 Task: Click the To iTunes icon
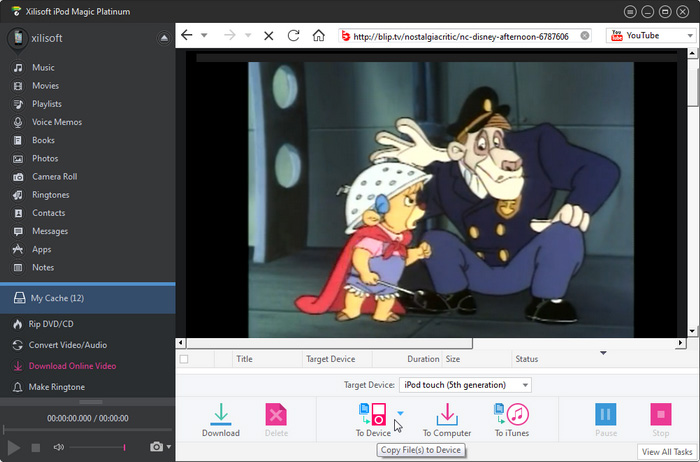coord(511,413)
